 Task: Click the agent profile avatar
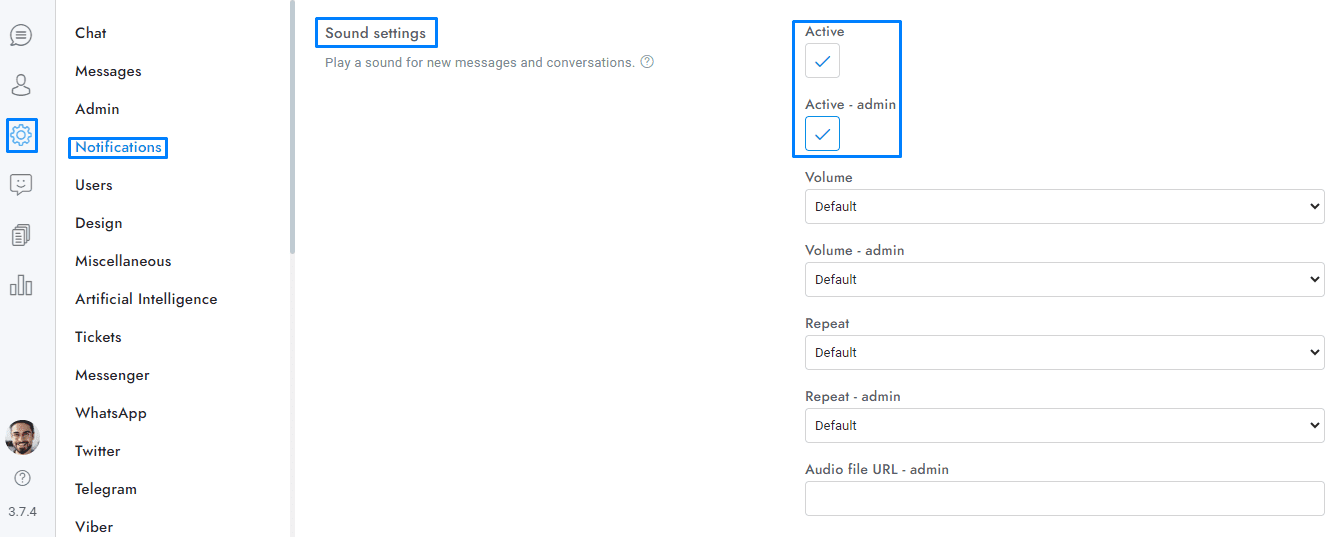coord(22,437)
